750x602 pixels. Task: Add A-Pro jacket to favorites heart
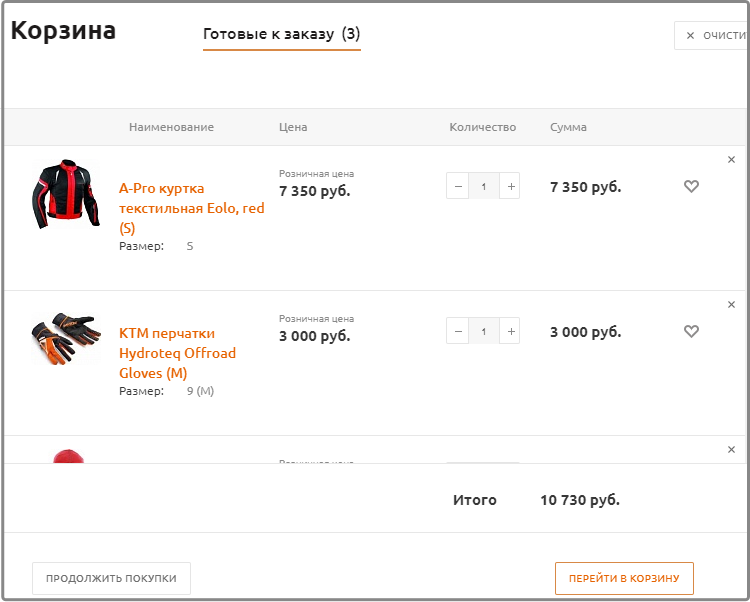coord(691,186)
